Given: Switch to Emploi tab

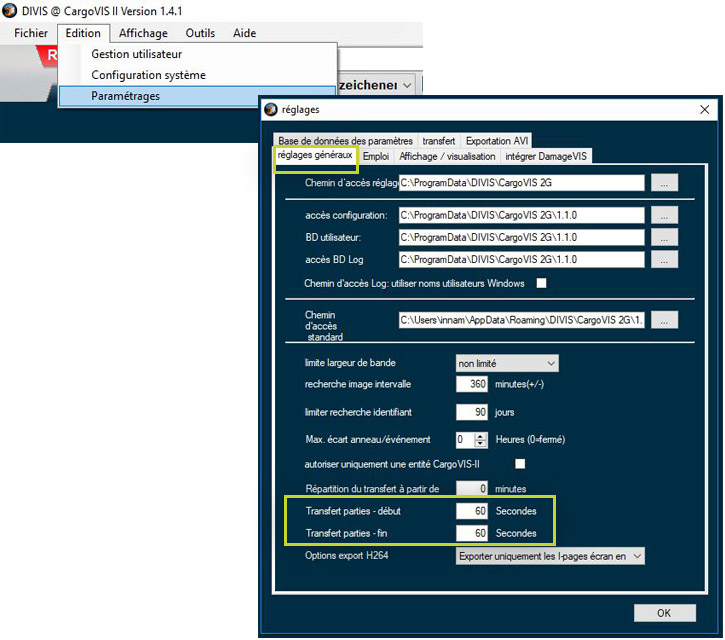Looking at the screenshot, I should pos(375,156).
